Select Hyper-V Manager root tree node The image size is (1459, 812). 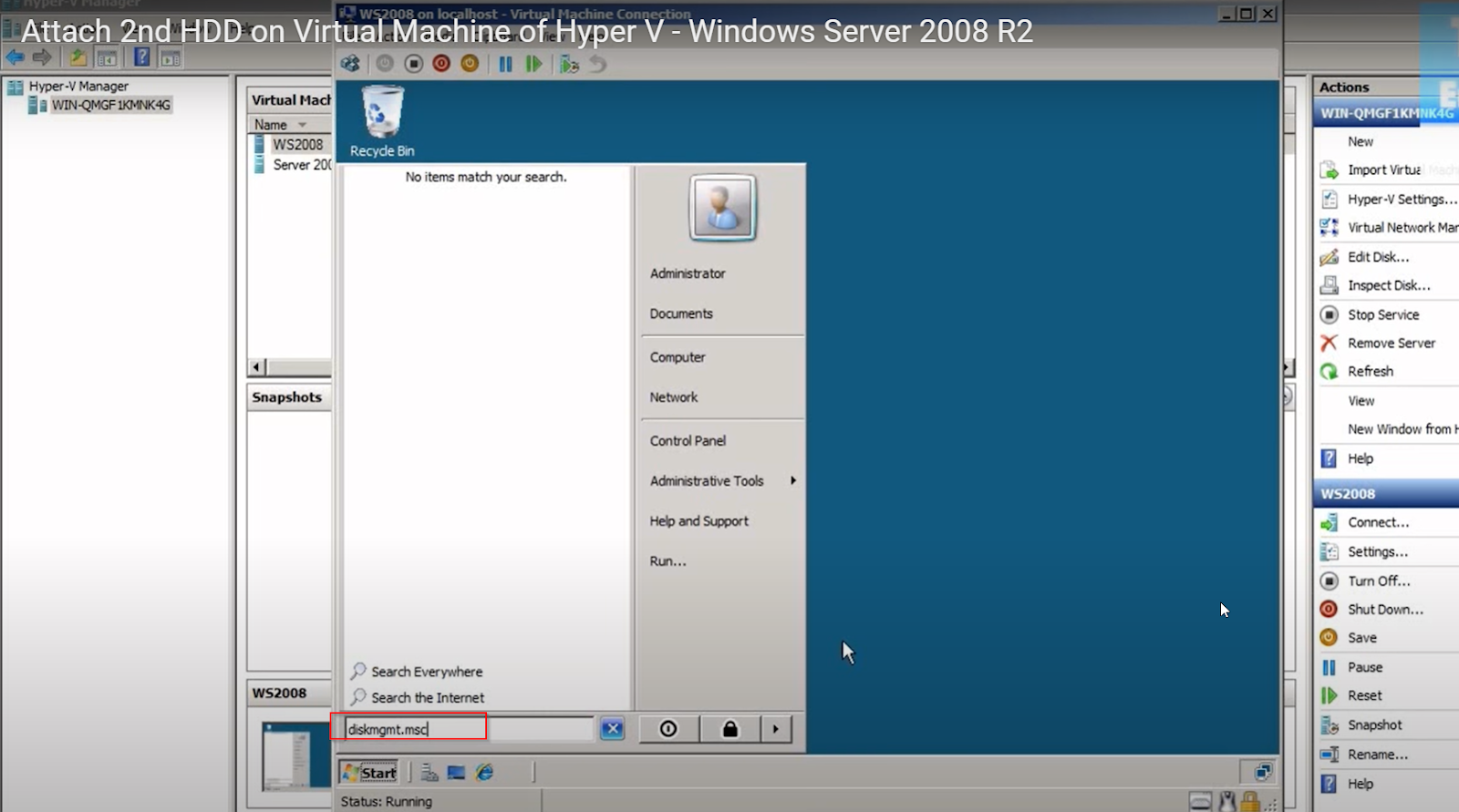click(78, 87)
